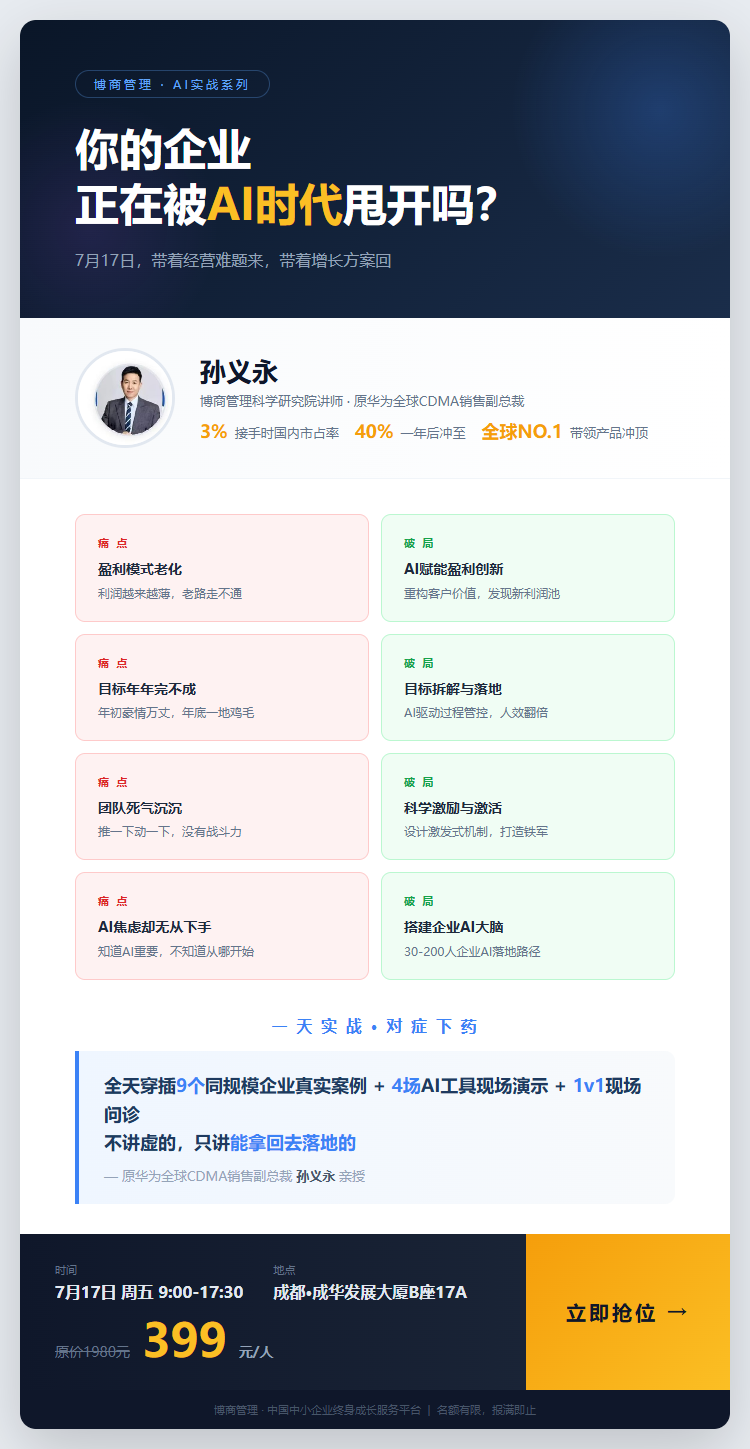
Task: Select the 科学激励与激活 solution card
Action: 528,806
